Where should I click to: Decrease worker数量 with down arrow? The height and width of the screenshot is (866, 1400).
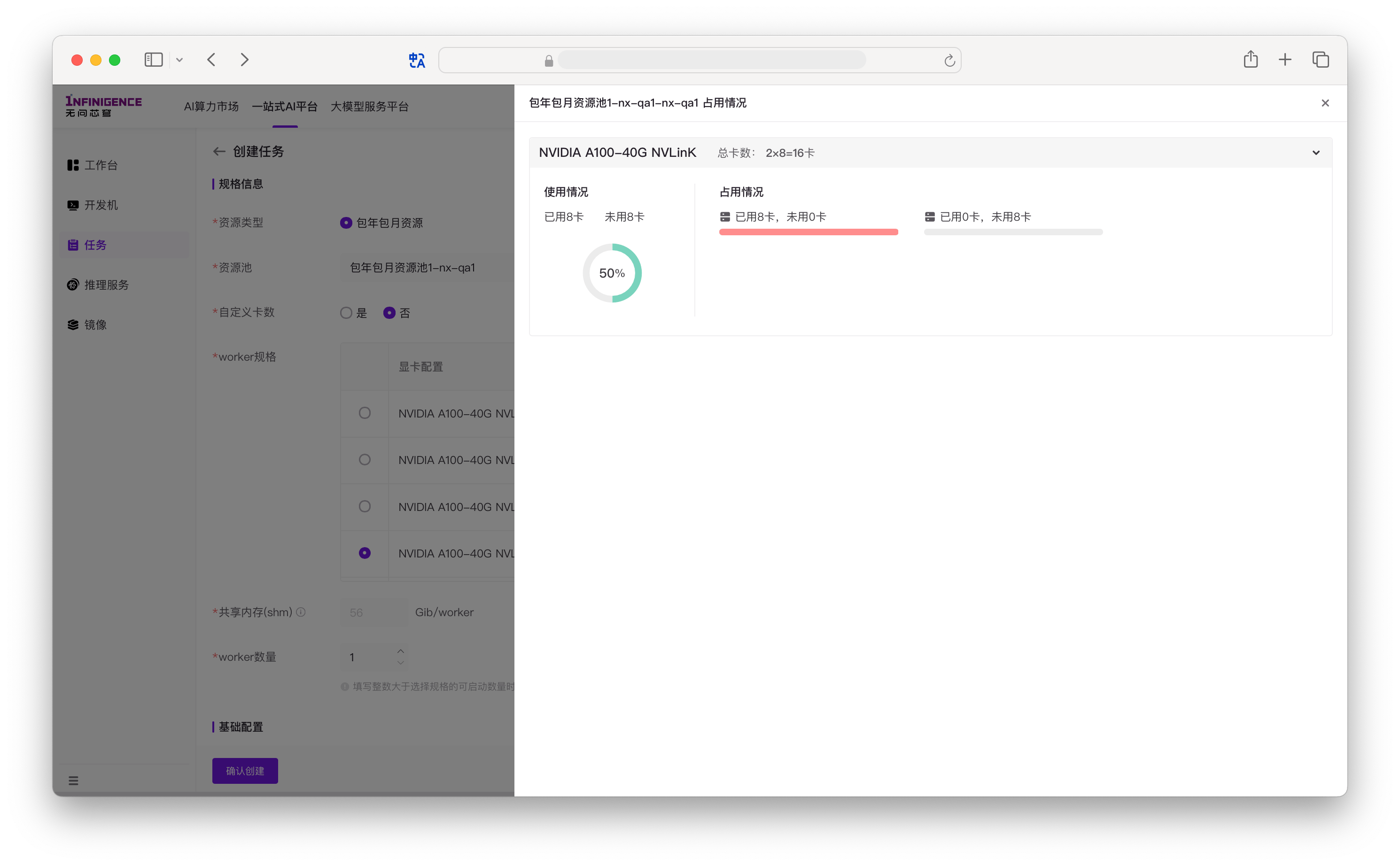point(400,663)
